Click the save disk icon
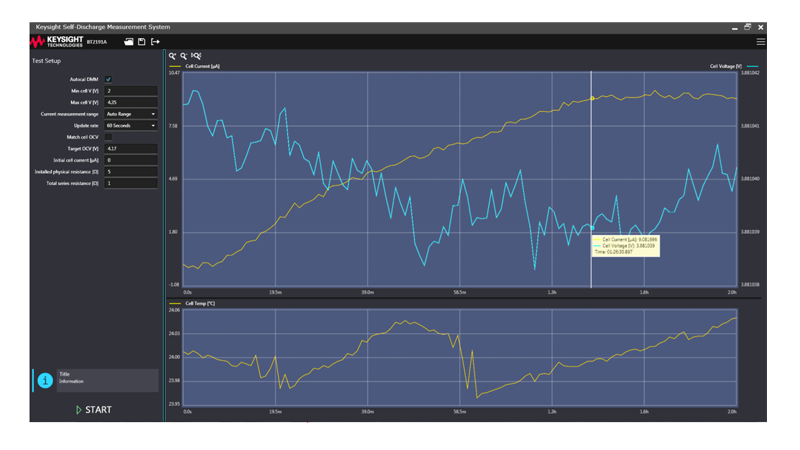 tap(142, 42)
